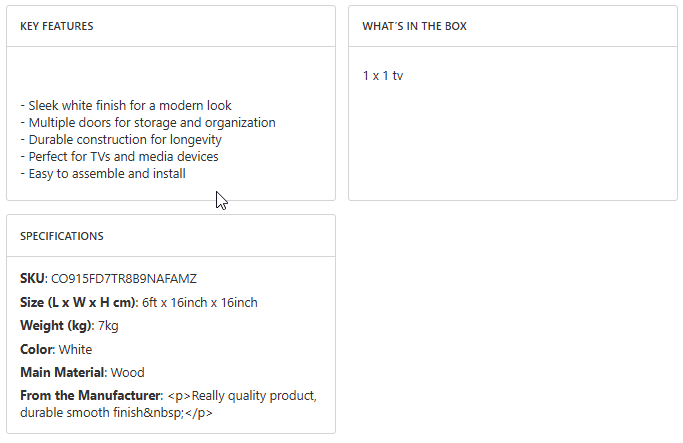Click the KEY FEATURES section header
This screenshot has width=683, height=443.
pyautogui.click(x=57, y=26)
